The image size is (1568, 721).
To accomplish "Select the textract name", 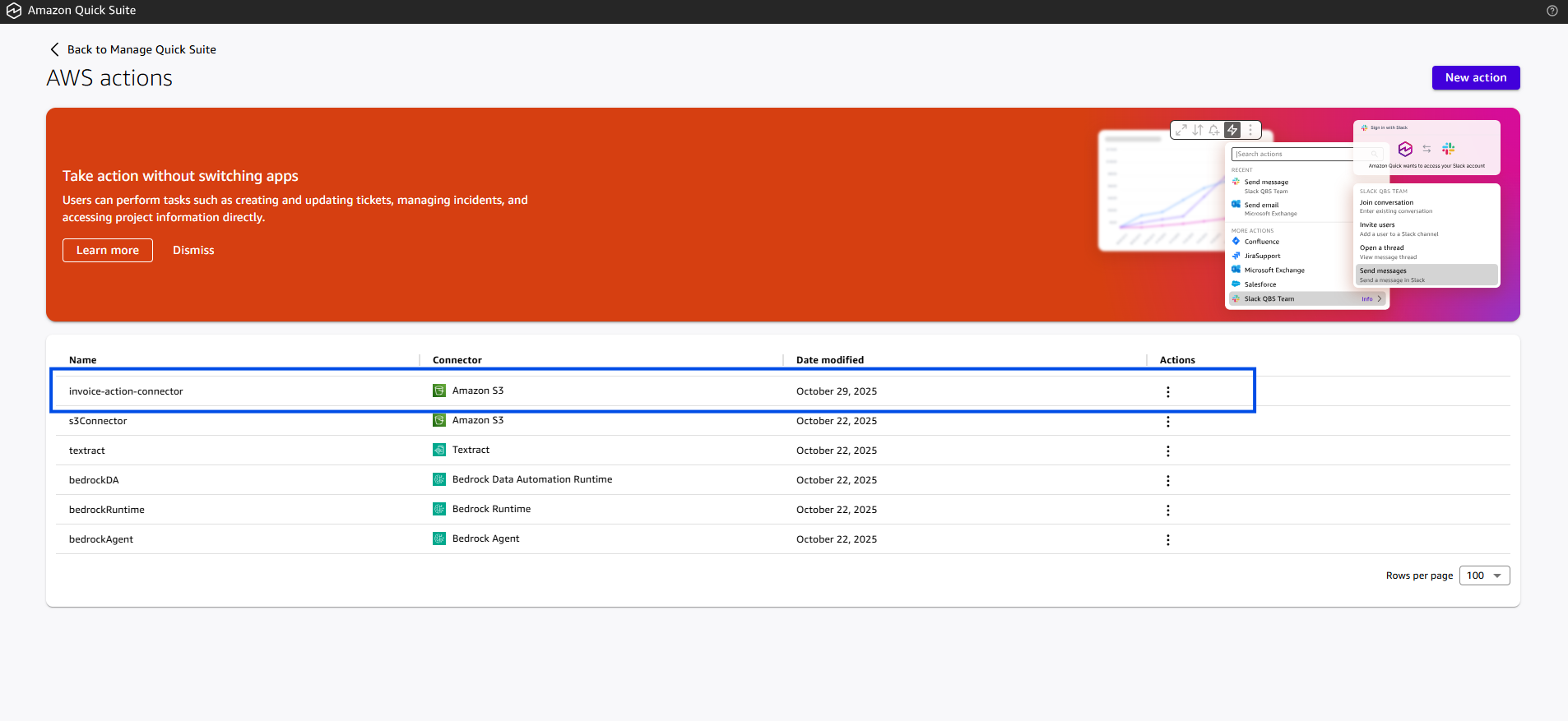I will [x=87, y=451].
